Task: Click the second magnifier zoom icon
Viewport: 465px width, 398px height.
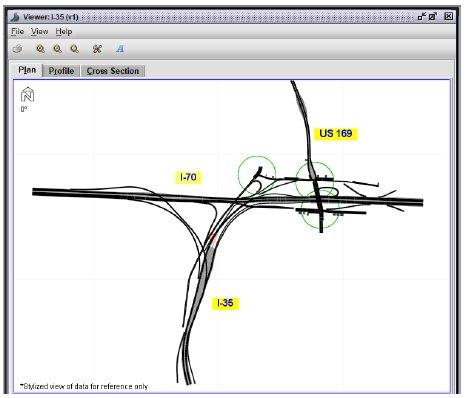Action: 57,49
